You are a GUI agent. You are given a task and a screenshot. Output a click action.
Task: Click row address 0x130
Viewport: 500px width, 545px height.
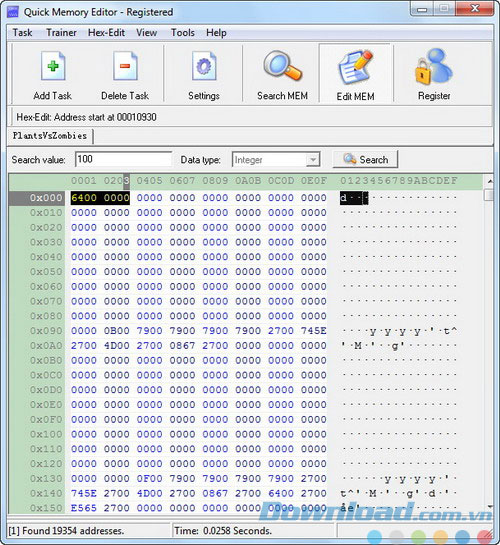46,479
